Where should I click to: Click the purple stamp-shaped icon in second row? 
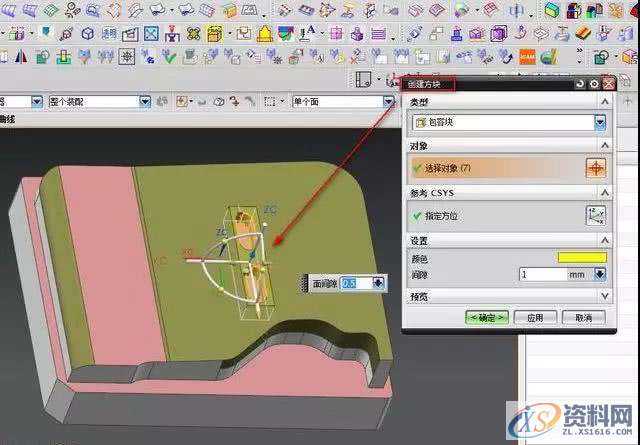[x=357, y=33]
